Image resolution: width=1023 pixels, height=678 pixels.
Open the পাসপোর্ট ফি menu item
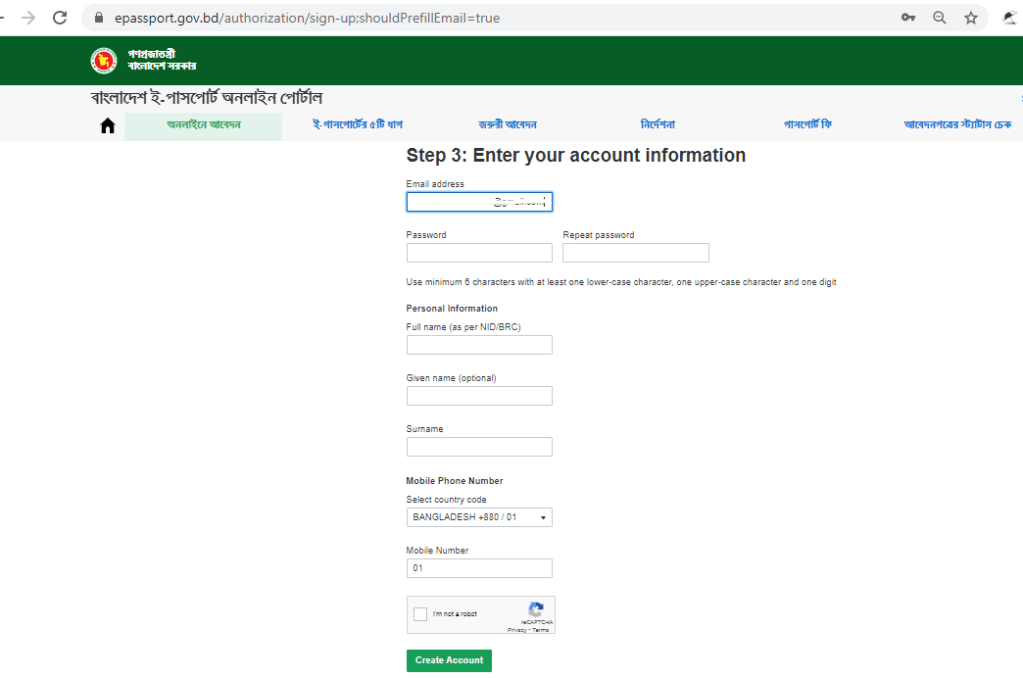pos(809,125)
